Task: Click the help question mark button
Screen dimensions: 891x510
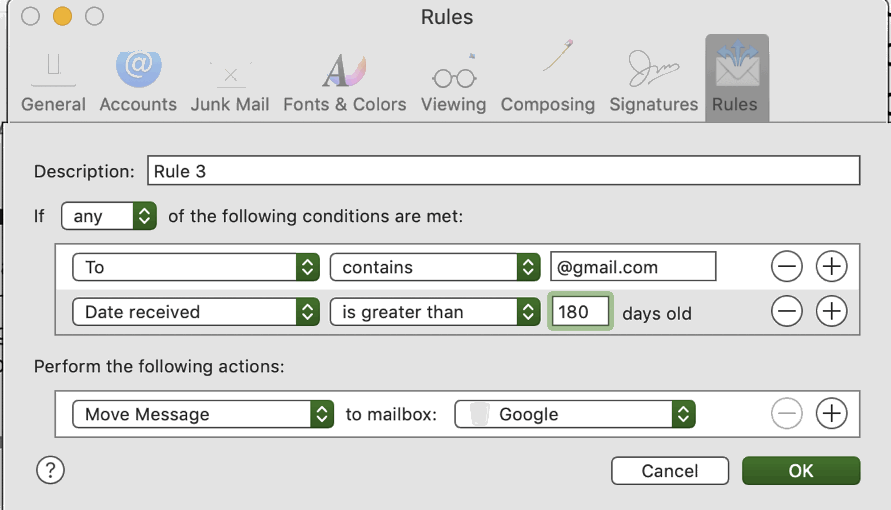Action: 50,470
